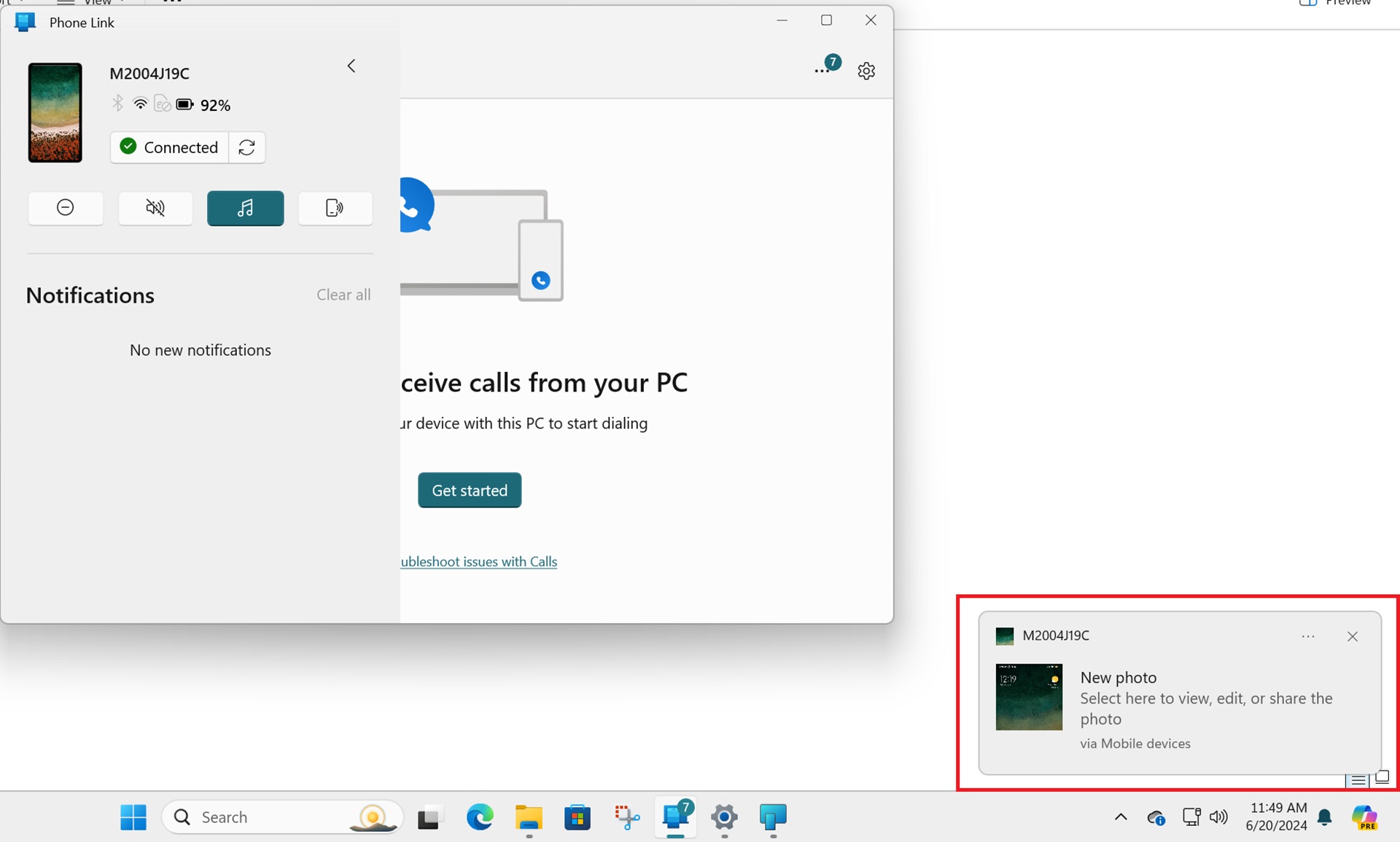This screenshot has width=1400, height=842.
Task: Click No new notifications text
Action: [x=201, y=350]
